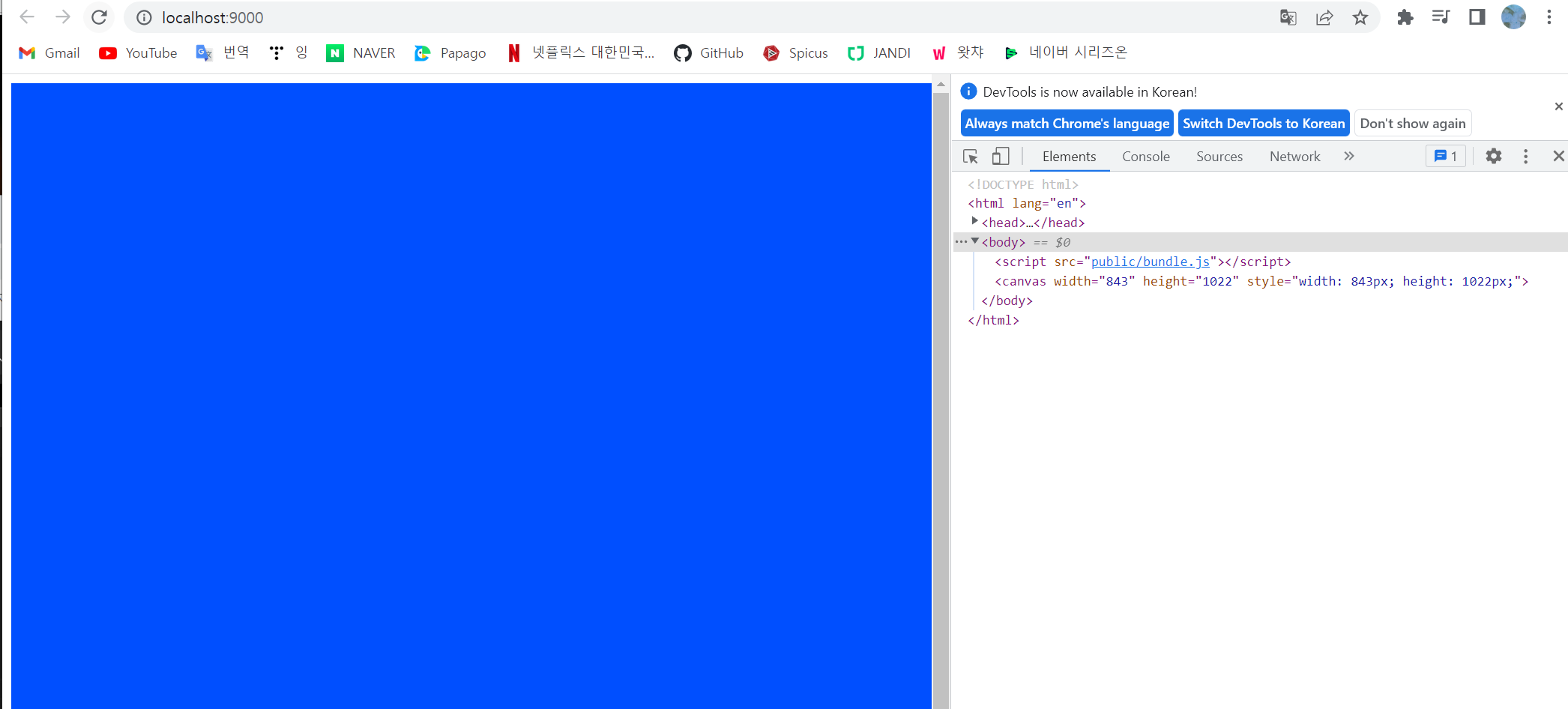This screenshot has width=1568, height=709.
Task: Click the page scrollbar up arrow
Action: [941, 84]
